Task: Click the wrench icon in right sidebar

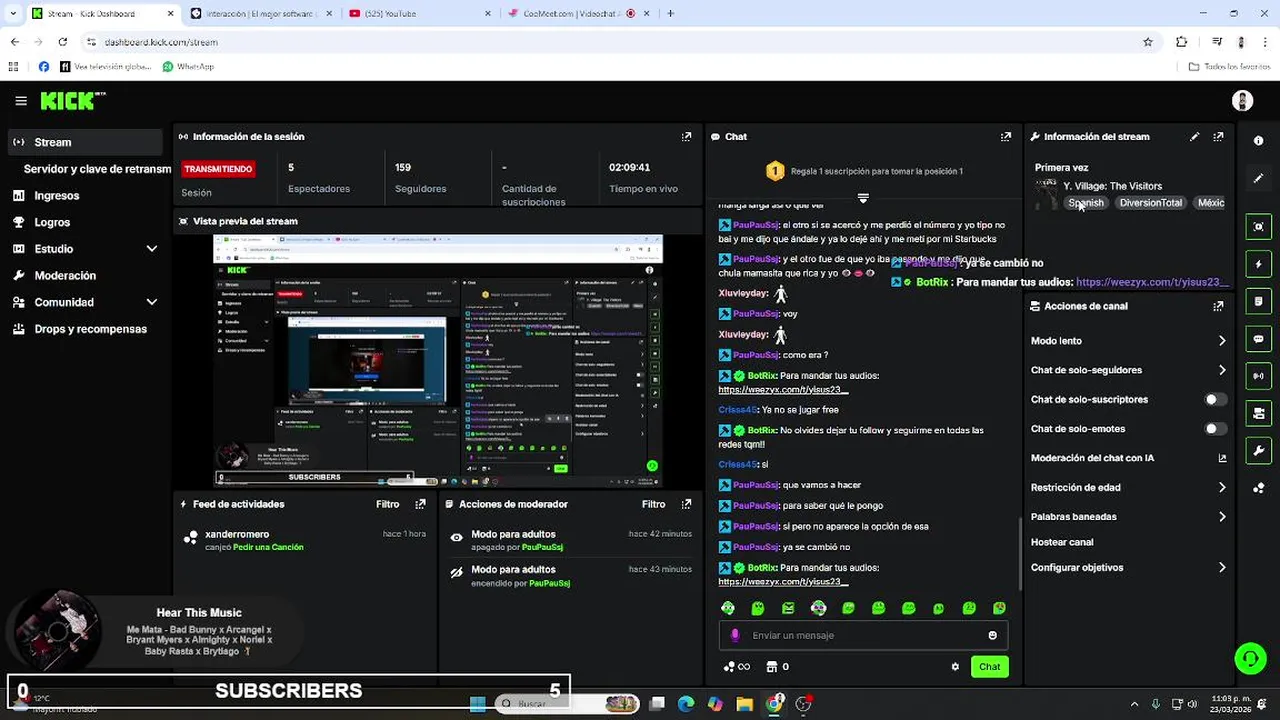Action: pyautogui.click(x=1258, y=450)
